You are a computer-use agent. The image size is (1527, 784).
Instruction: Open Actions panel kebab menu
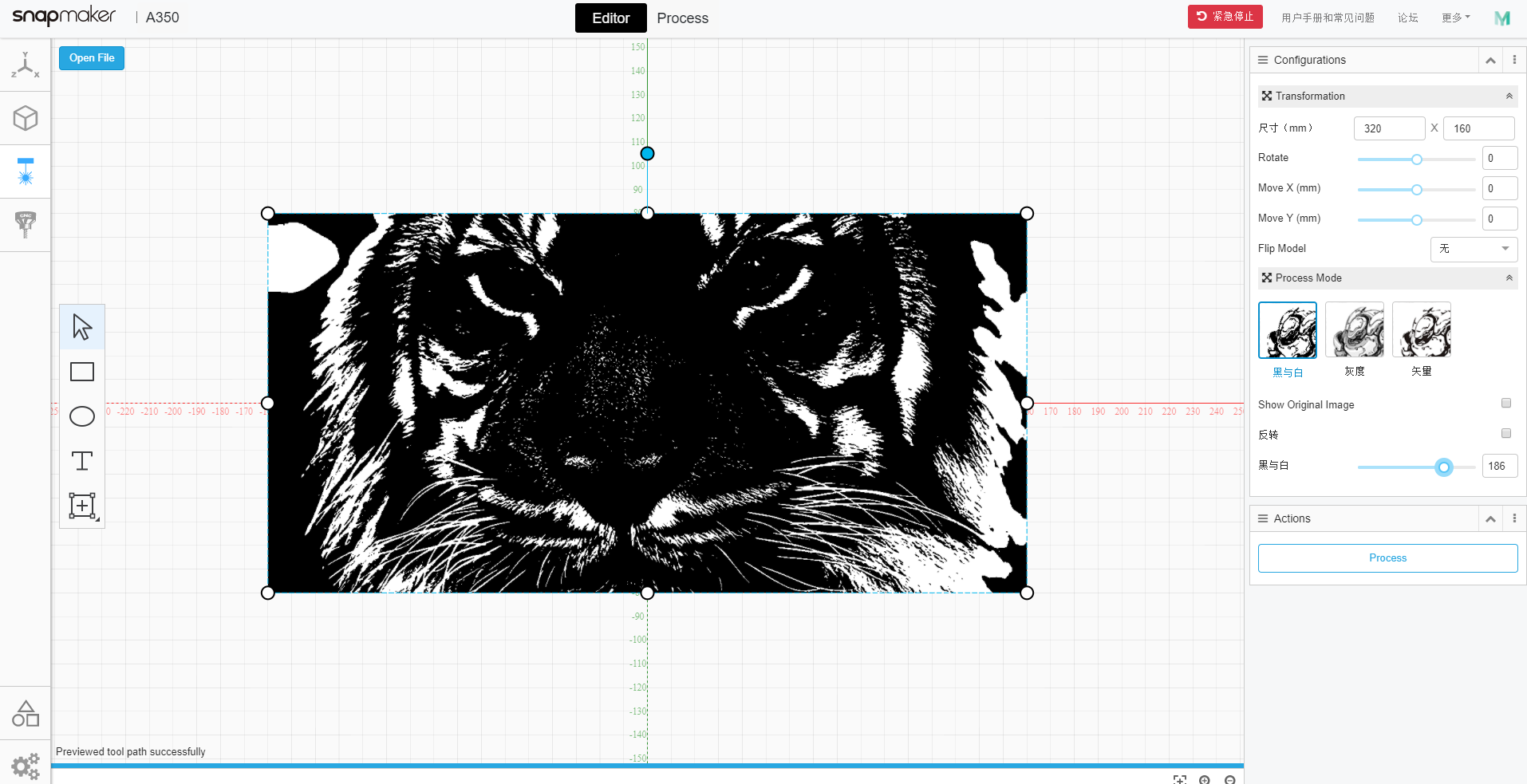click(x=1514, y=518)
